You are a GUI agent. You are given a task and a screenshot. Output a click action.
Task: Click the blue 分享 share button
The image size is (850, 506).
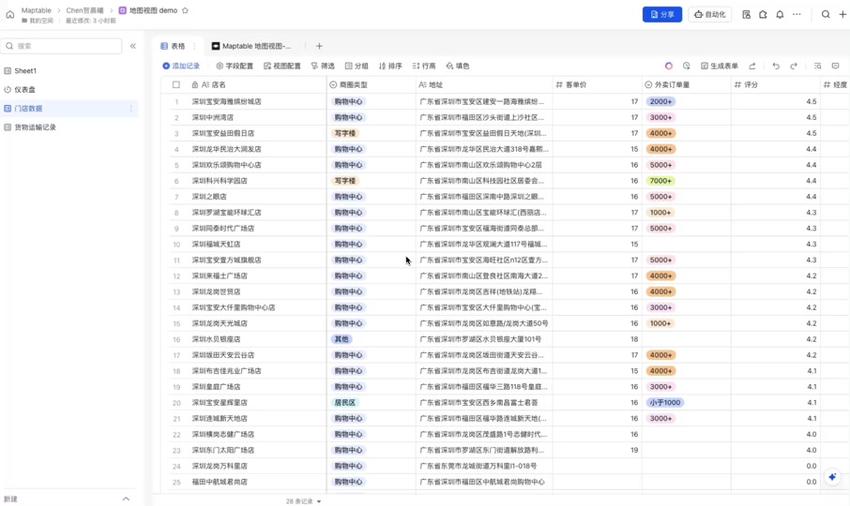click(661, 15)
